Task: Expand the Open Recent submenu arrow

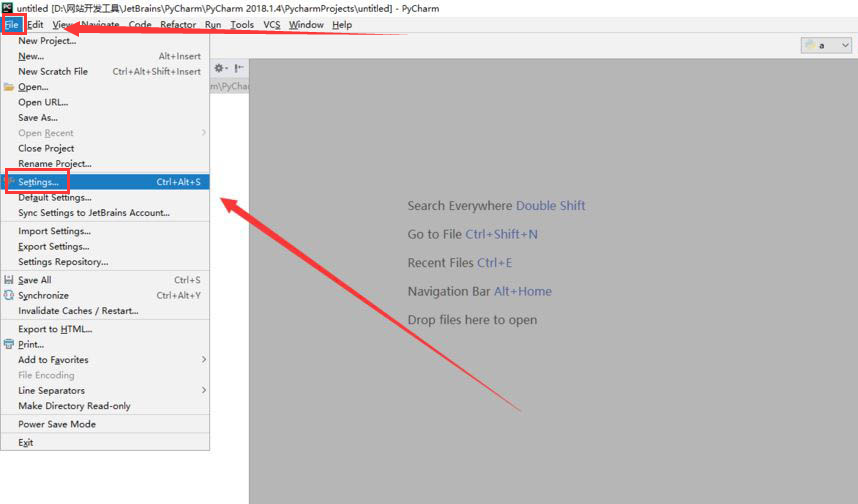Action: [x=204, y=132]
